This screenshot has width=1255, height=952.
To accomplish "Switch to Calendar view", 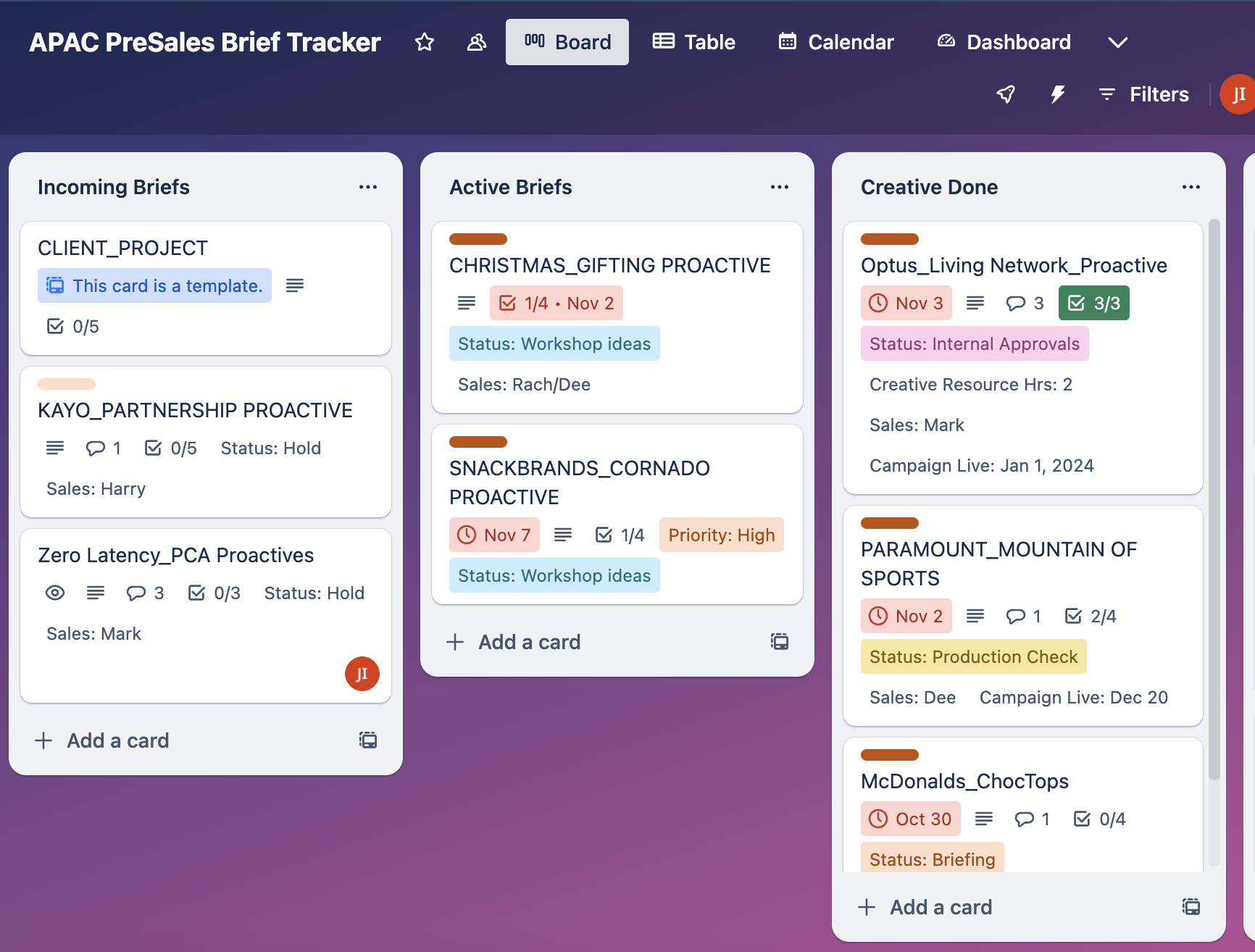I will [x=836, y=42].
